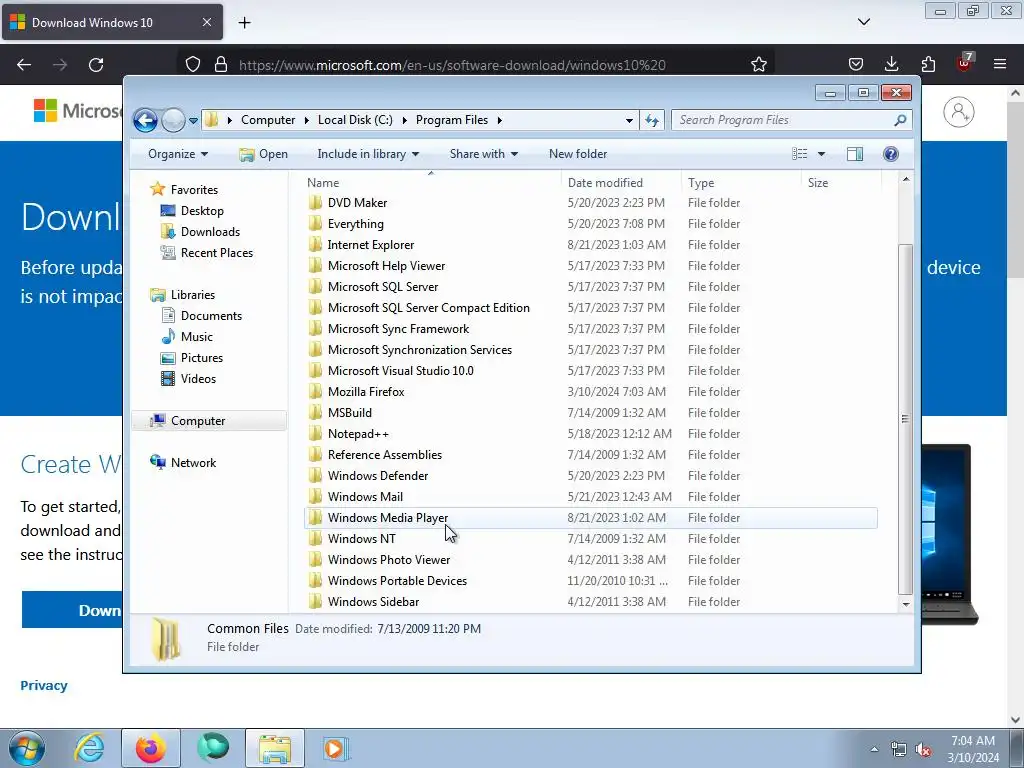Select the Windows Media Player folder
Image resolution: width=1024 pixels, height=768 pixels.
point(590,518)
